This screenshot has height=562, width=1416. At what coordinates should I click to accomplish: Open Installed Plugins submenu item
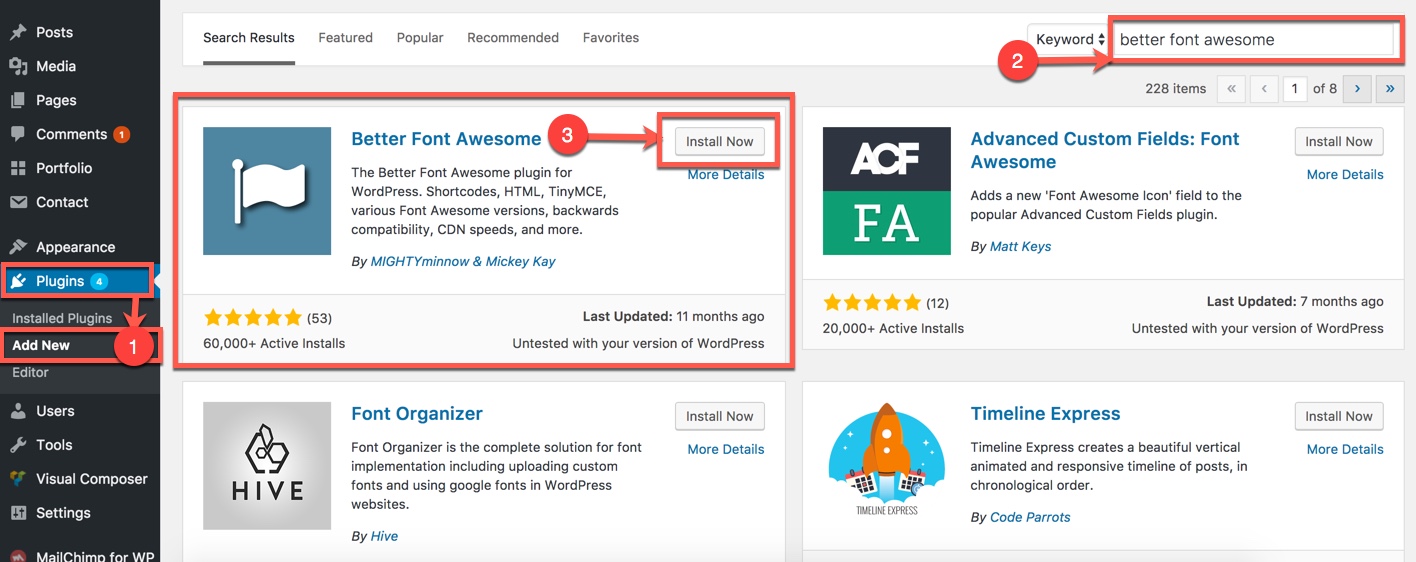tap(62, 318)
